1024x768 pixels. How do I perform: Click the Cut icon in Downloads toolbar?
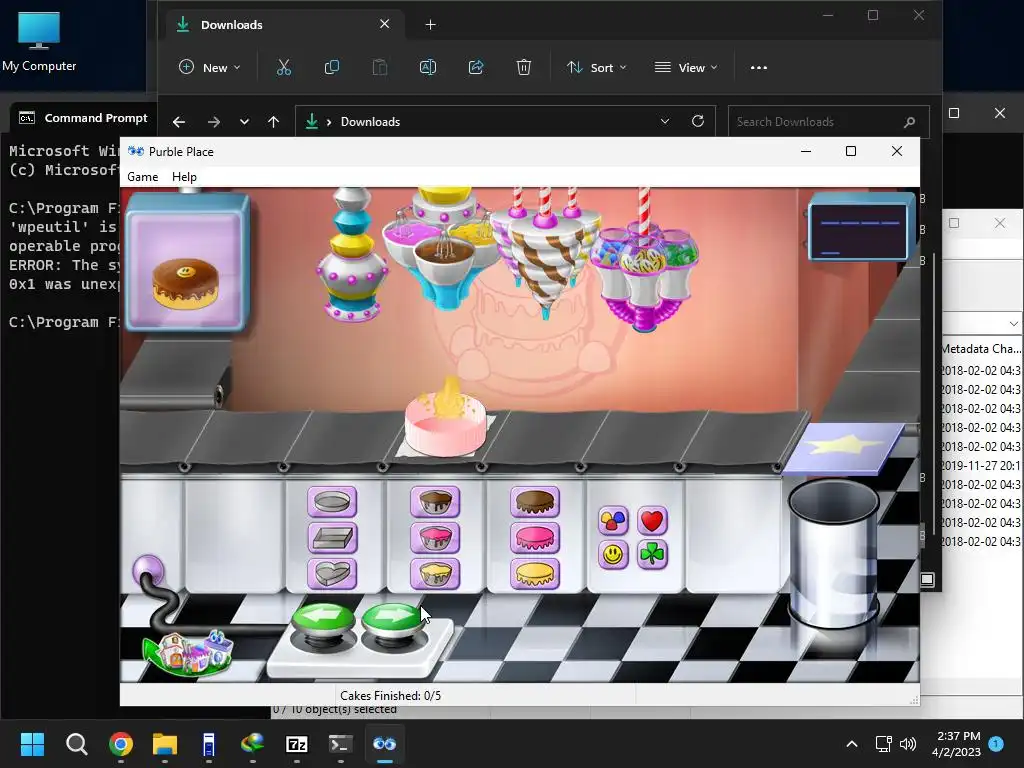pos(283,67)
